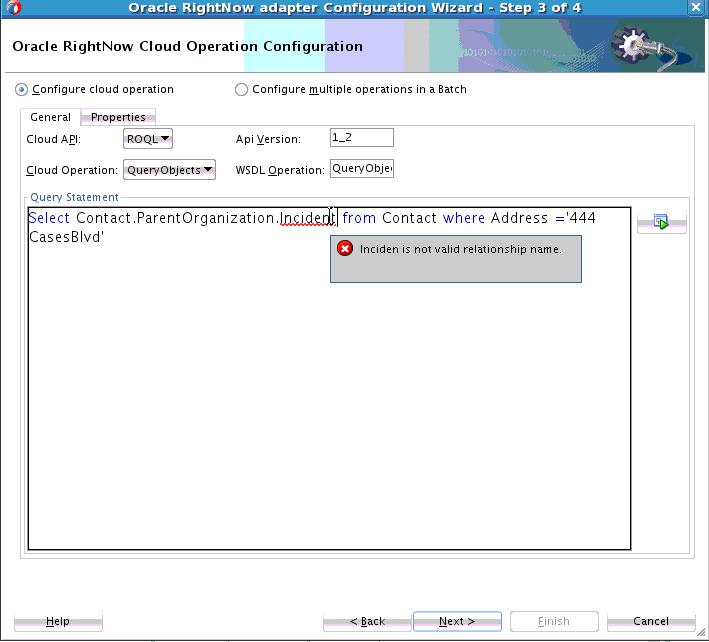The height and width of the screenshot is (642, 709).
Task: Click the 'where' keyword in the query
Action: pyautogui.click(x=463, y=218)
